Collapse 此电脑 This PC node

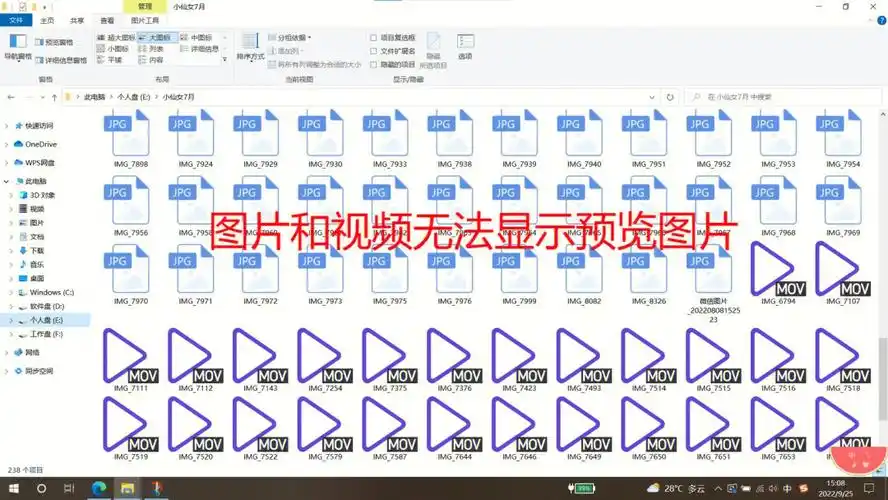(x=7, y=182)
